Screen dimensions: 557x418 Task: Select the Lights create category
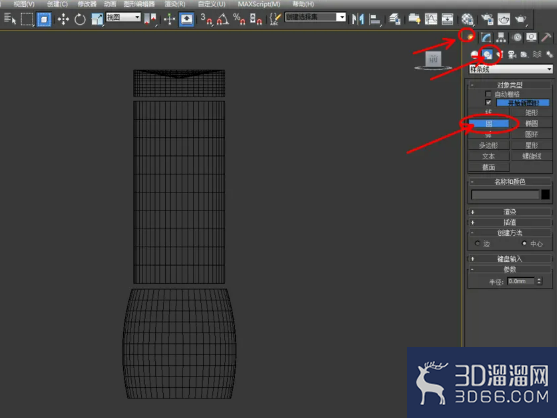(x=500, y=54)
